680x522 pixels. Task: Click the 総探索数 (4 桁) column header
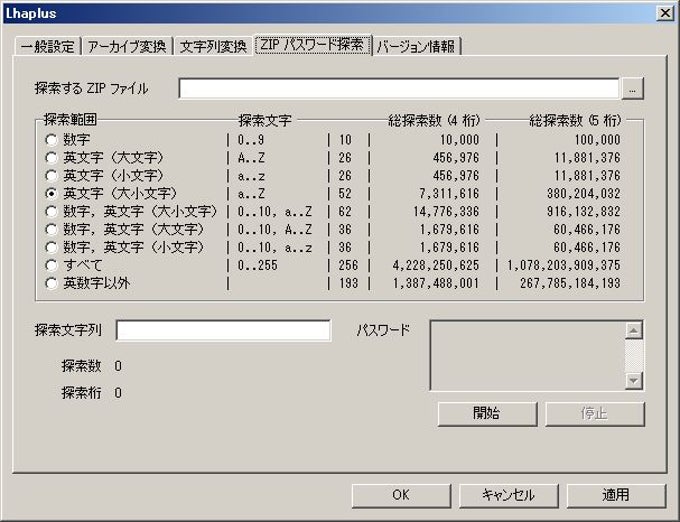click(x=434, y=120)
